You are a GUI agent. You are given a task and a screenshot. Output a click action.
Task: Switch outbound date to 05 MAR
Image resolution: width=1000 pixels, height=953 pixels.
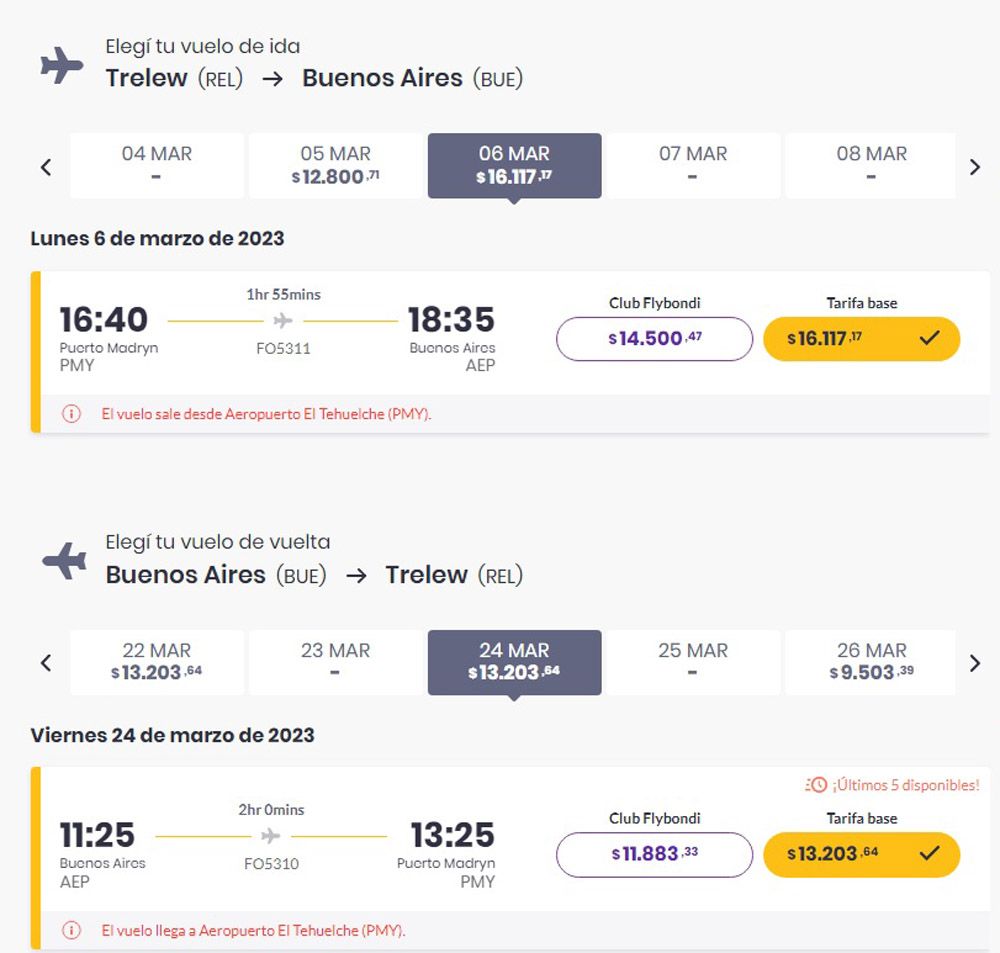pos(335,165)
